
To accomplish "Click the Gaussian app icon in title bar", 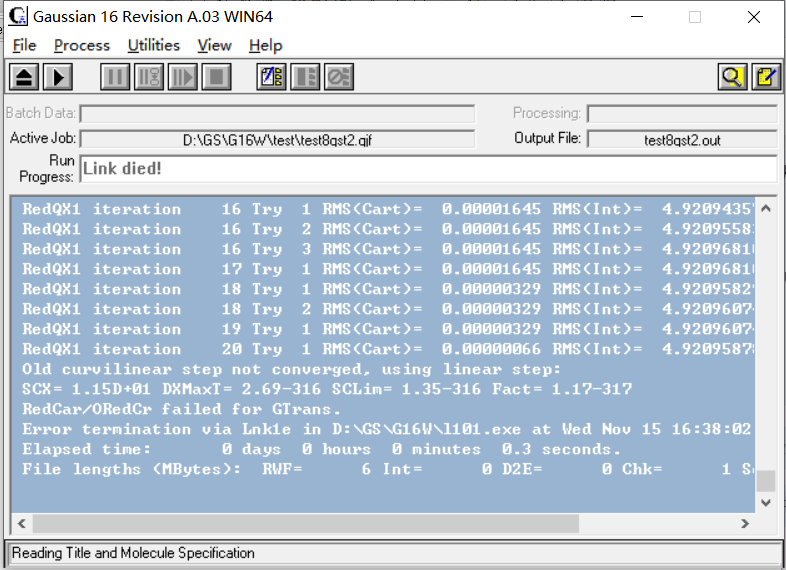I will point(18,16).
